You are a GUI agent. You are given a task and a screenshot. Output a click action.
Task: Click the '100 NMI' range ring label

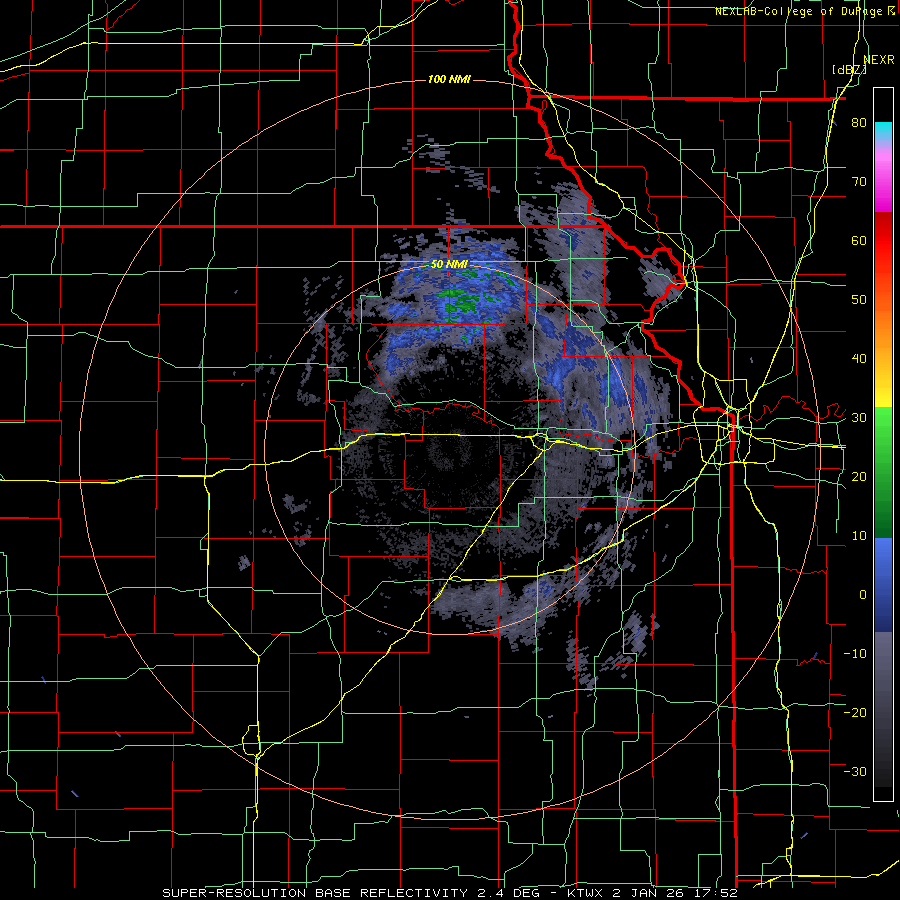pyautogui.click(x=449, y=79)
